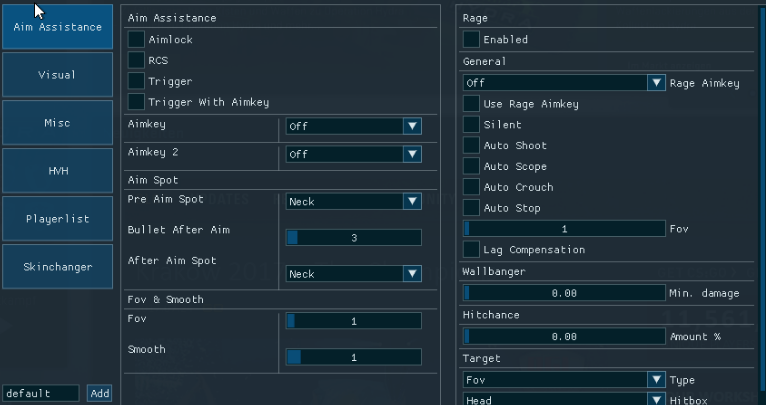Go to the Misc tab

pyautogui.click(x=57, y=123)
